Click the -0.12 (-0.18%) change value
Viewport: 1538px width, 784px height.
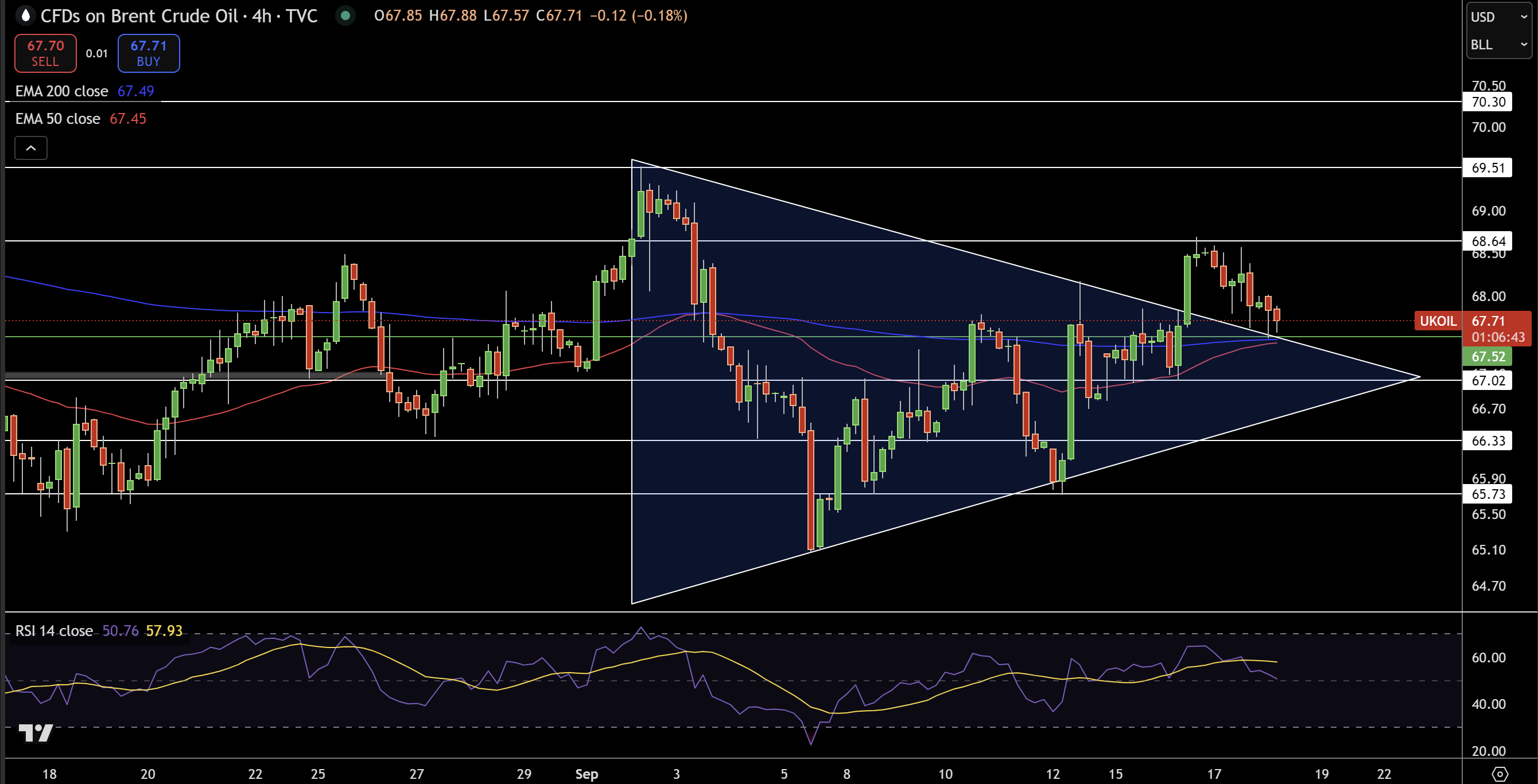638,15
